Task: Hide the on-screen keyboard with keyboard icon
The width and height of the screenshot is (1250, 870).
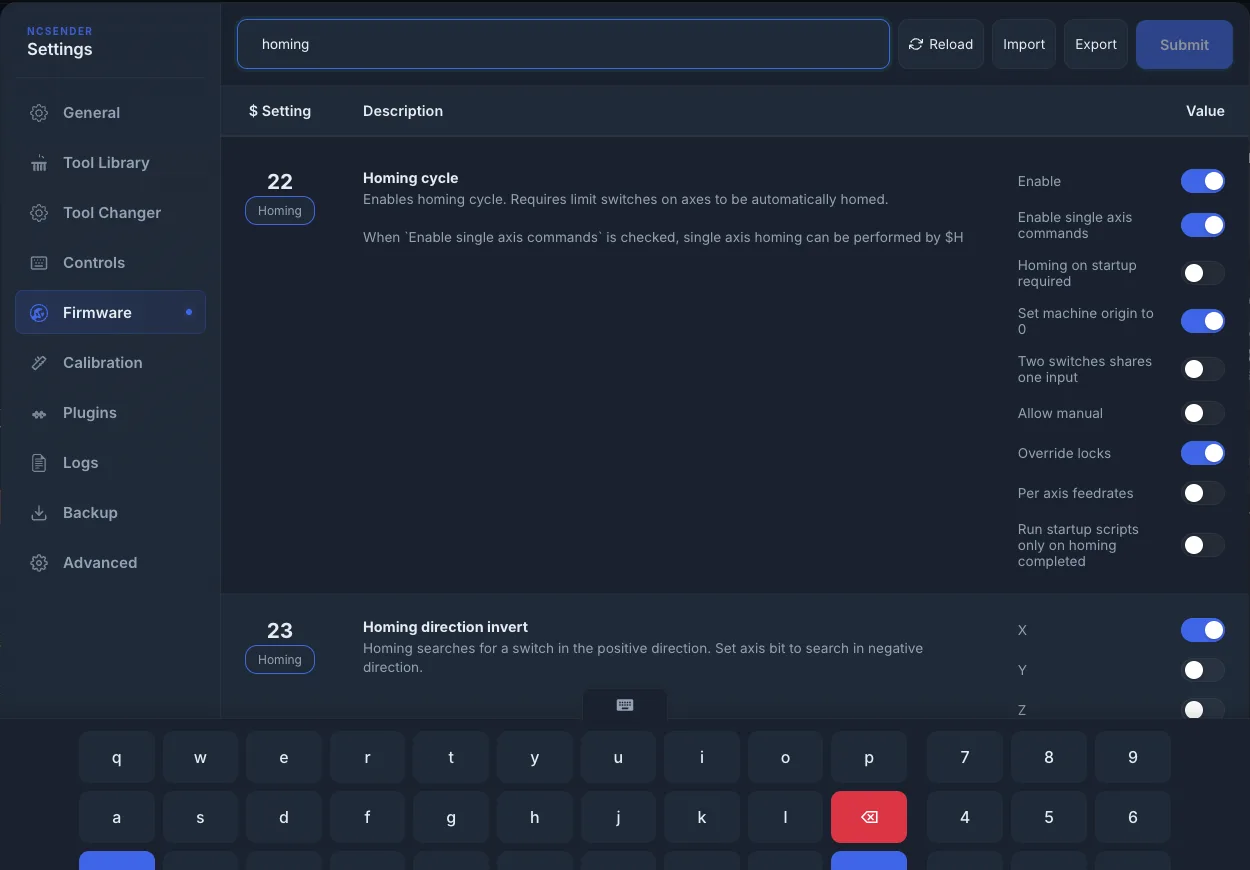Action: pos(625,705)
